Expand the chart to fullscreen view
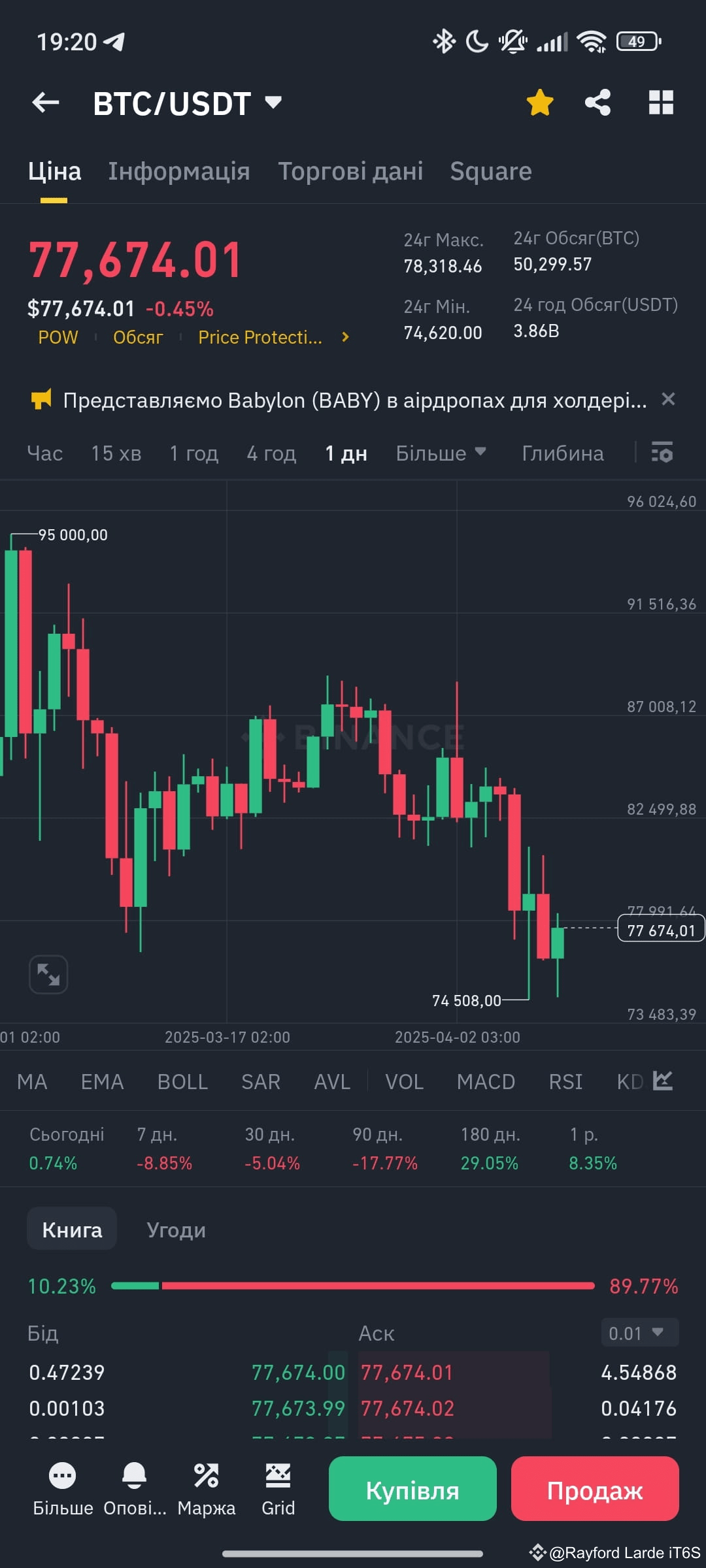The height and width of the screenshot is (1568, 706). (x=48, y=973)
